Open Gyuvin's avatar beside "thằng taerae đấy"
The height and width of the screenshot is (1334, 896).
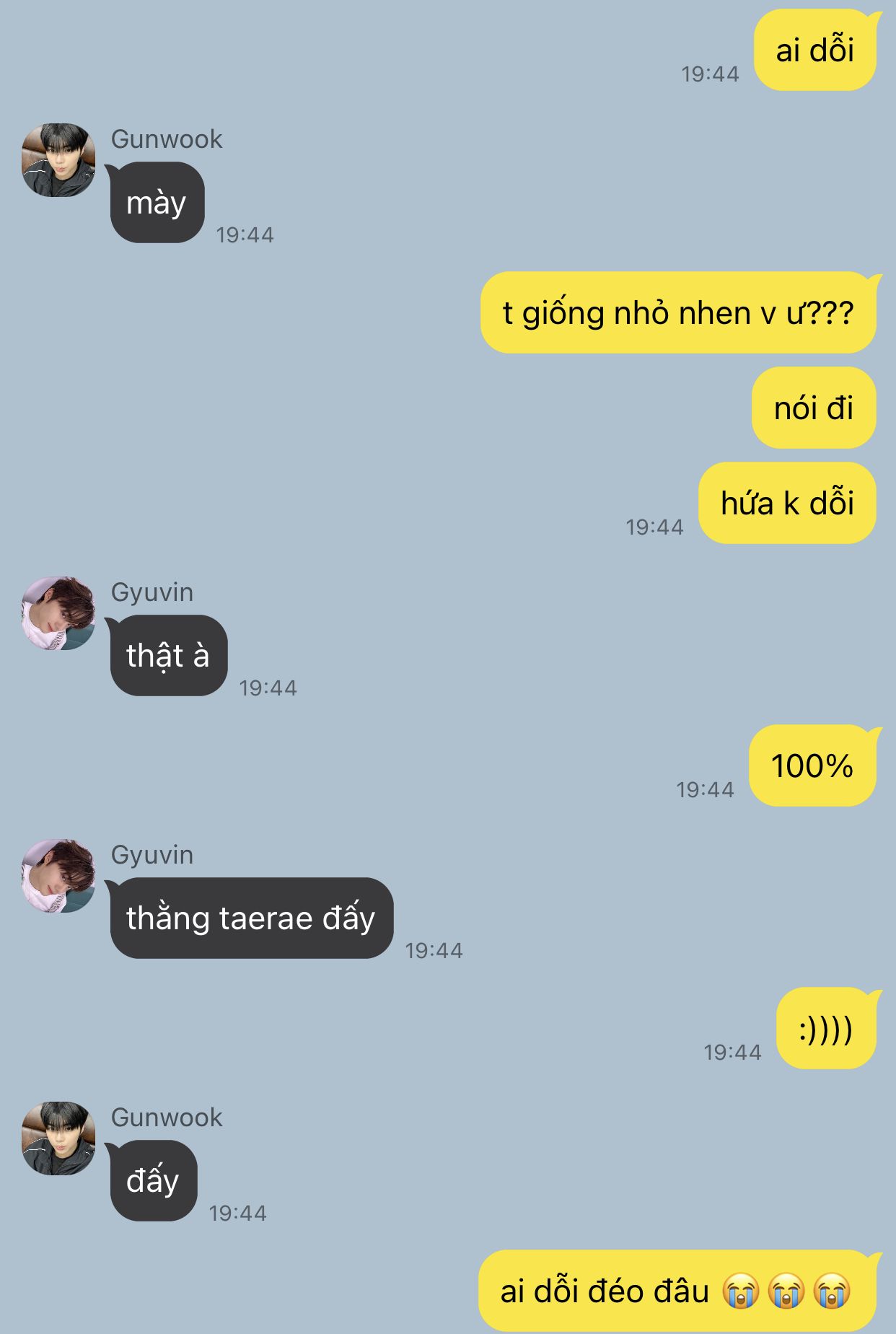tap(58, 876)
